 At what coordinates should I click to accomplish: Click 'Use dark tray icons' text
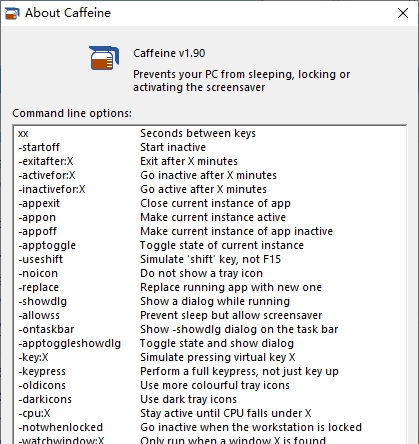[x=188, y=399]
